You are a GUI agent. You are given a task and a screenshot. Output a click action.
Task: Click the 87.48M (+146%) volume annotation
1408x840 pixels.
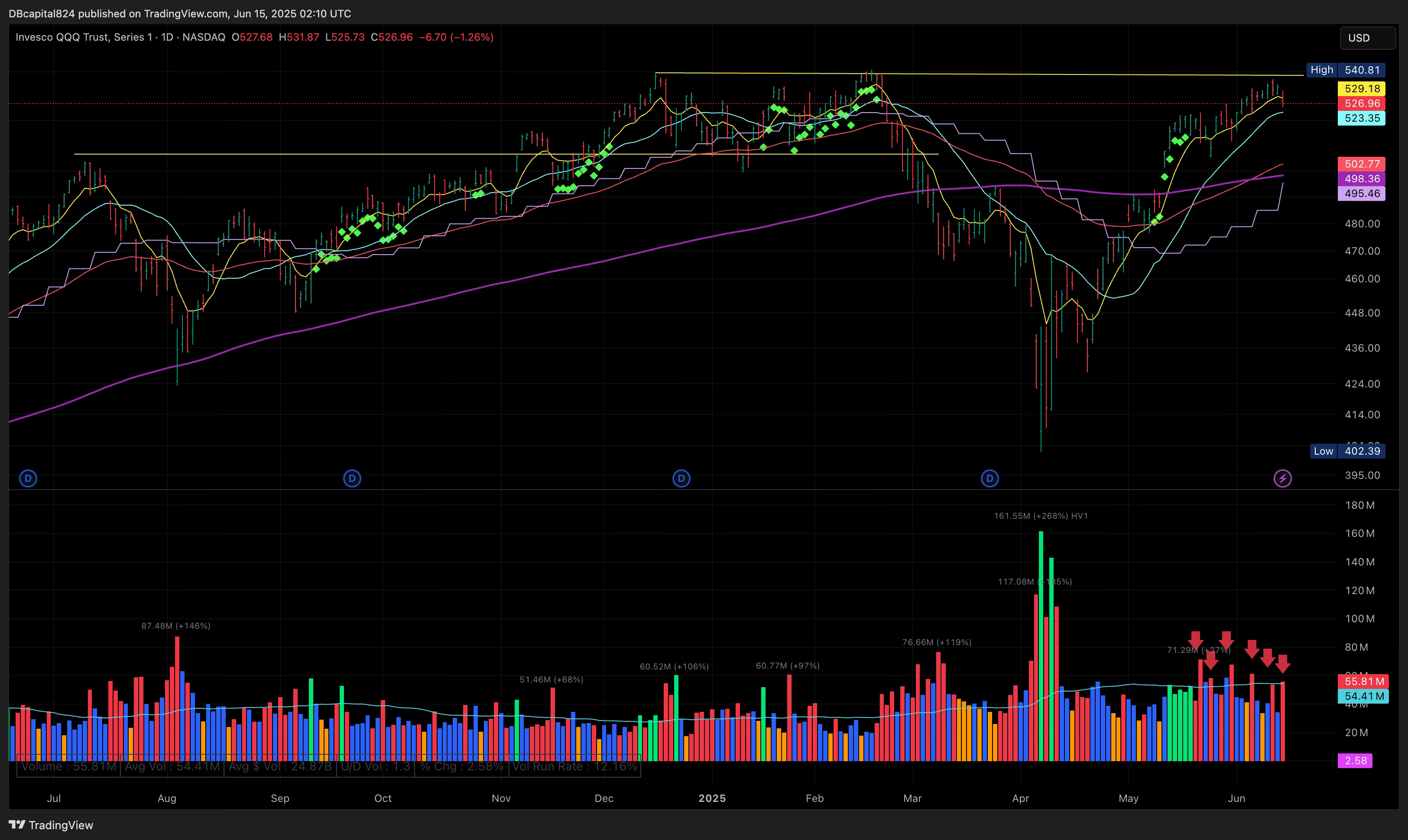(176, 626)
